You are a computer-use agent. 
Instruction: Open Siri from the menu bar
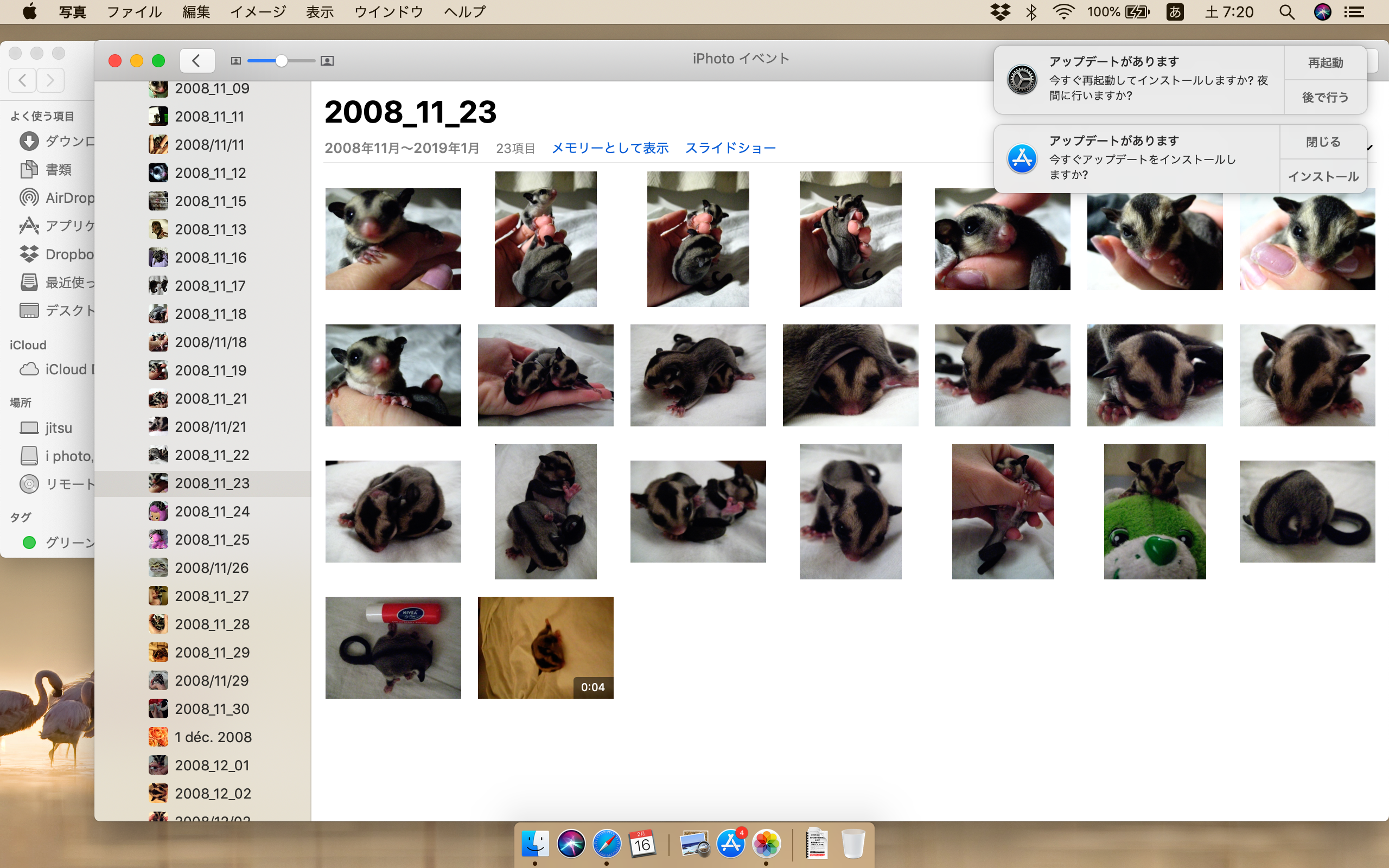[1322, 12]
